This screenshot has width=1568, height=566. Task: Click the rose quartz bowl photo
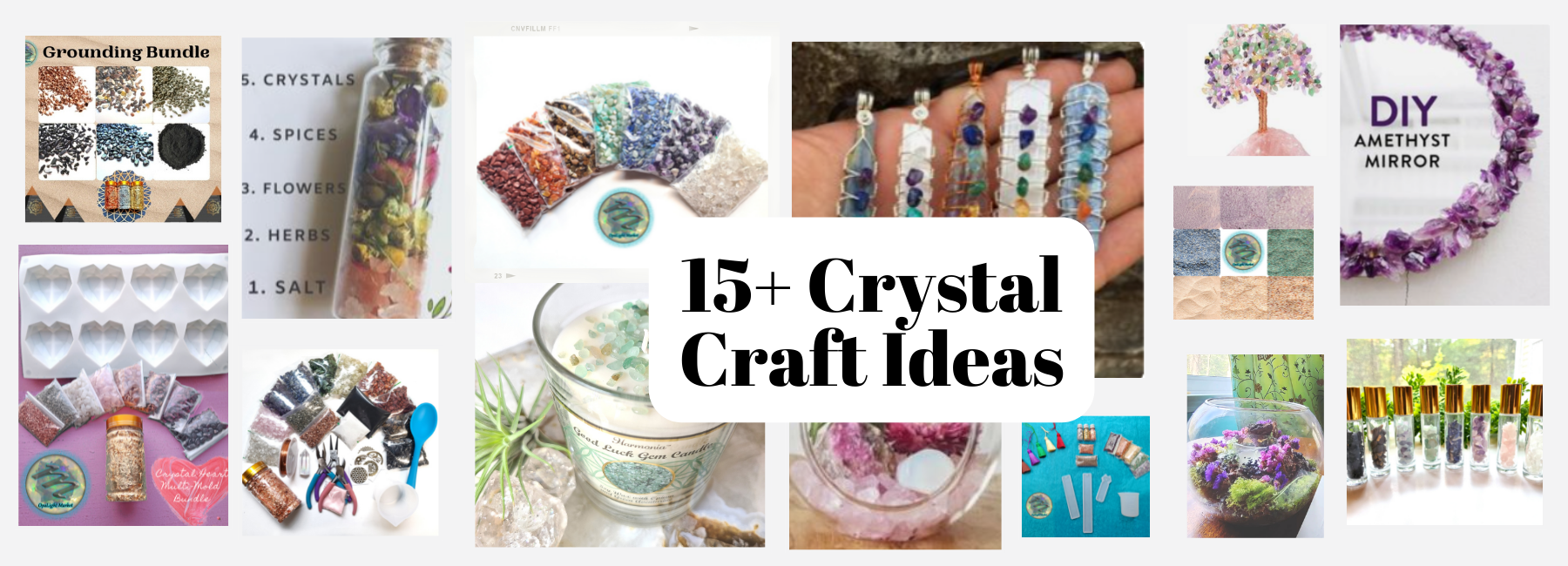(x=895, y=485)
